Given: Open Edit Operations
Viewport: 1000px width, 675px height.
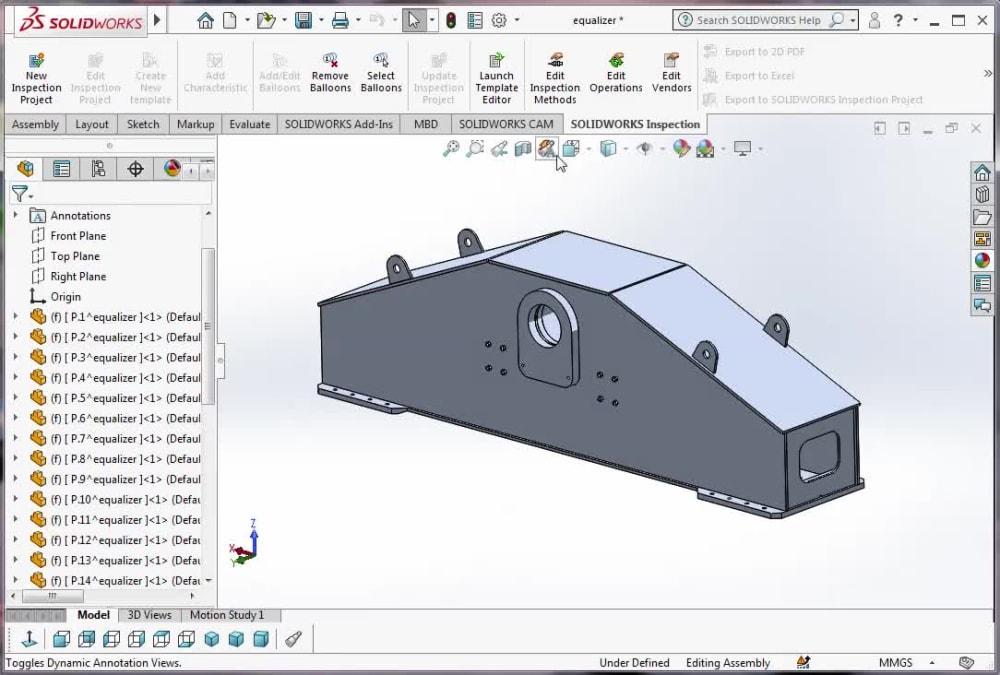Looking at the screenshot, I should point(615,73).
